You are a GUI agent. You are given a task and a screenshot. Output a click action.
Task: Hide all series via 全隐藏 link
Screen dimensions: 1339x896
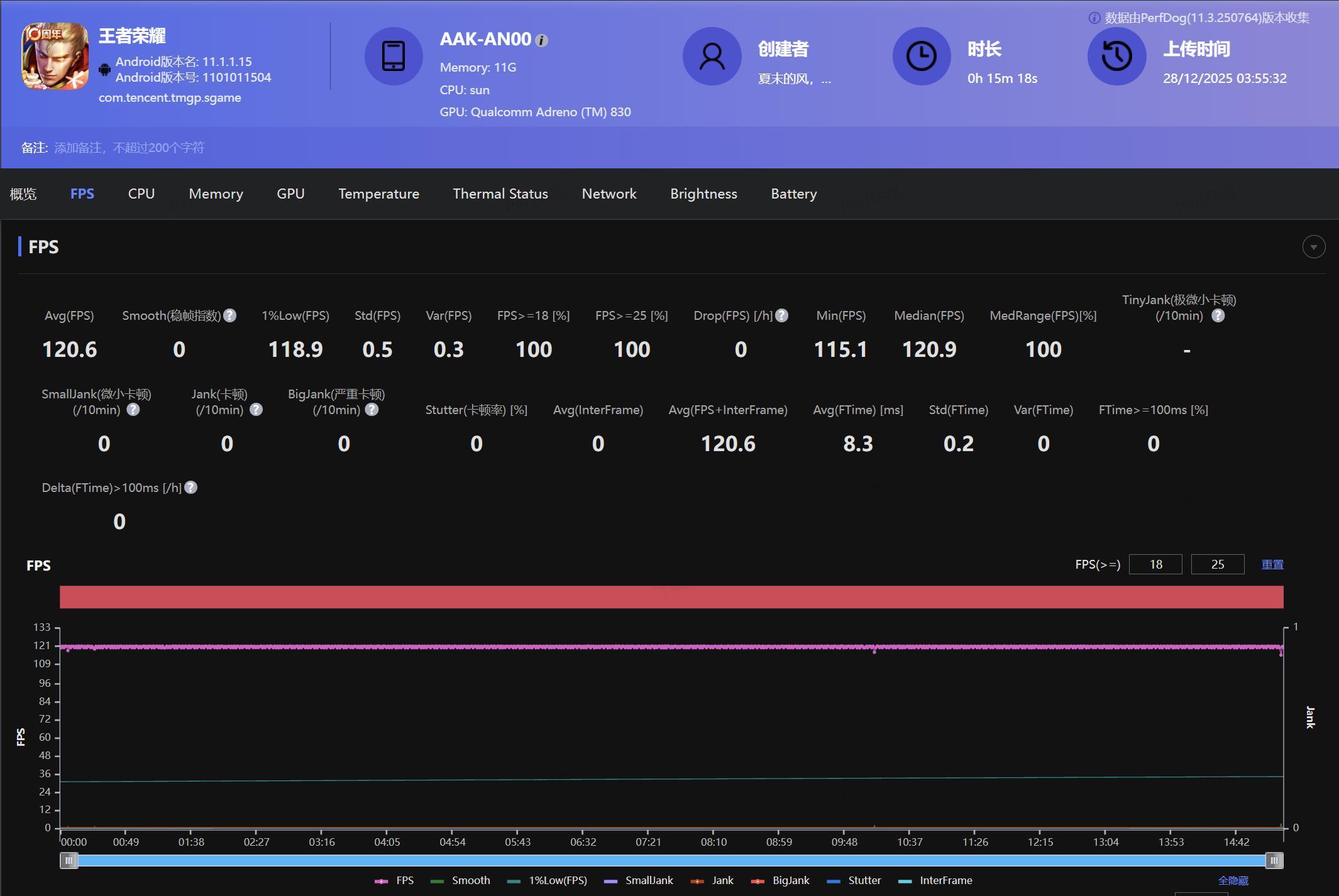click(1233, 880)
